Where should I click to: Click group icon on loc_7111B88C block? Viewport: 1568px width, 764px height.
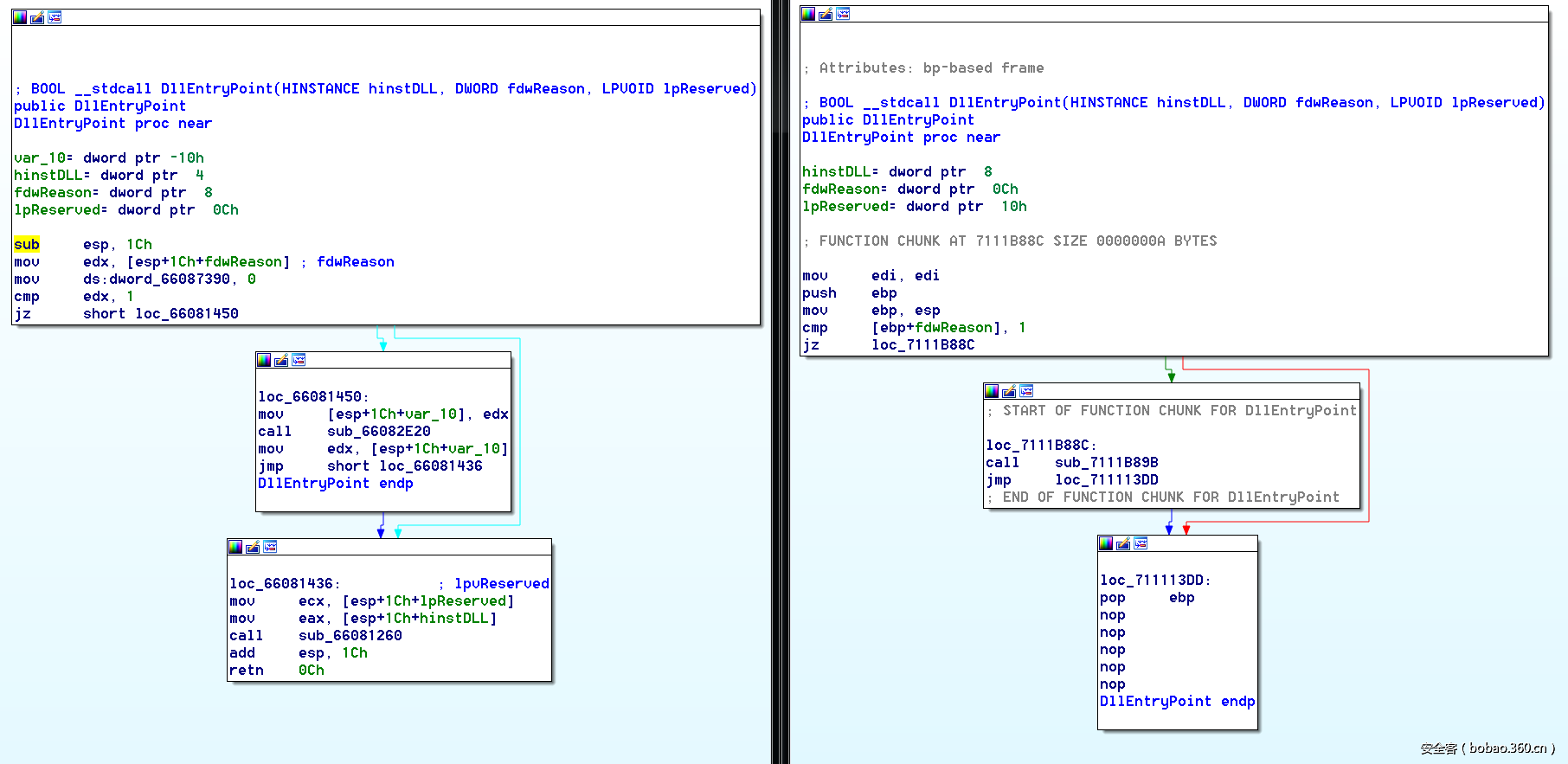click(1026, 391)
